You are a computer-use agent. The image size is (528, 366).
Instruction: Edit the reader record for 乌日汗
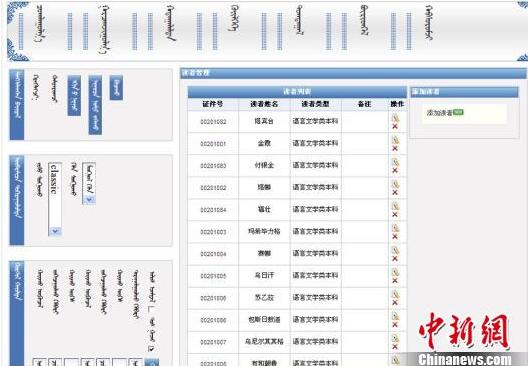coord(395,272)
